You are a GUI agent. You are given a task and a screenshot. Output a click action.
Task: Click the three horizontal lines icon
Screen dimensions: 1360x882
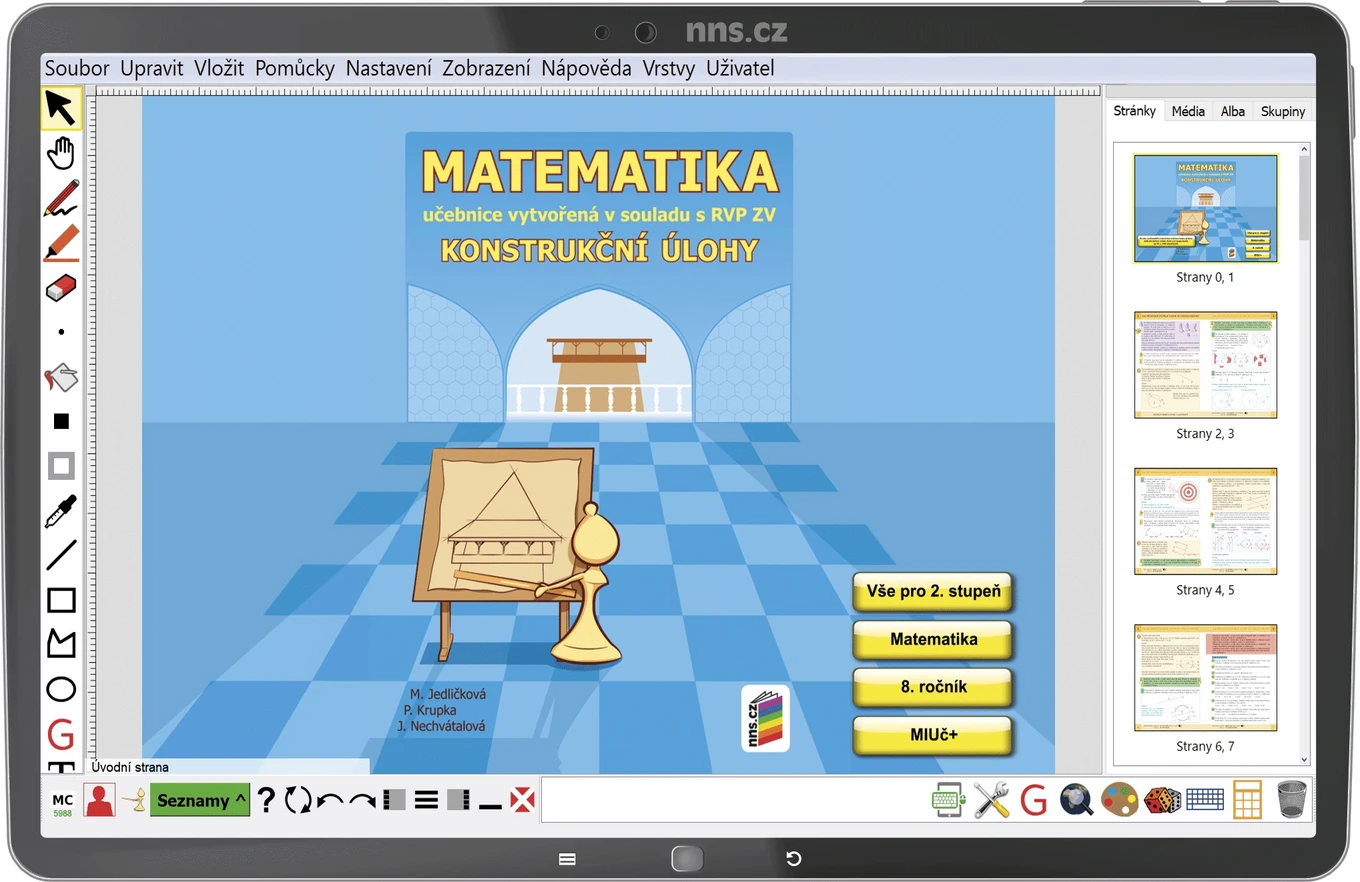pos(427,800)
